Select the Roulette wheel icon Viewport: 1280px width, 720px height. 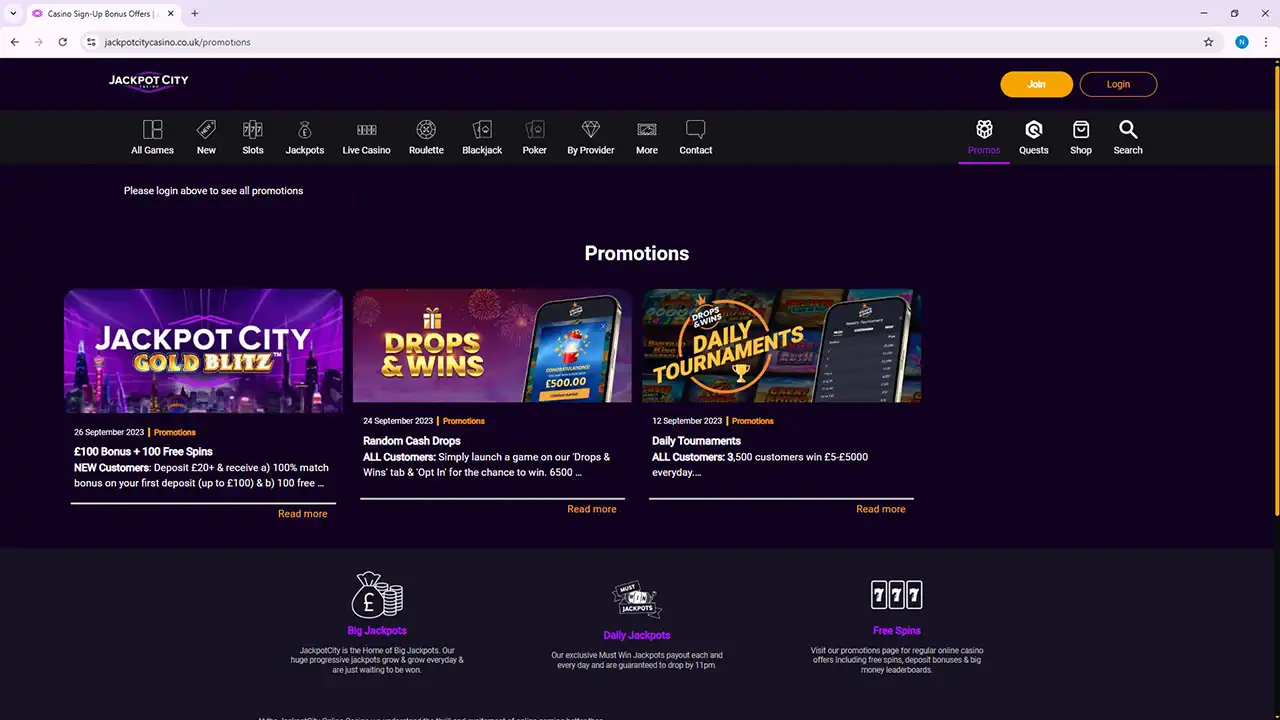point(426,130)
